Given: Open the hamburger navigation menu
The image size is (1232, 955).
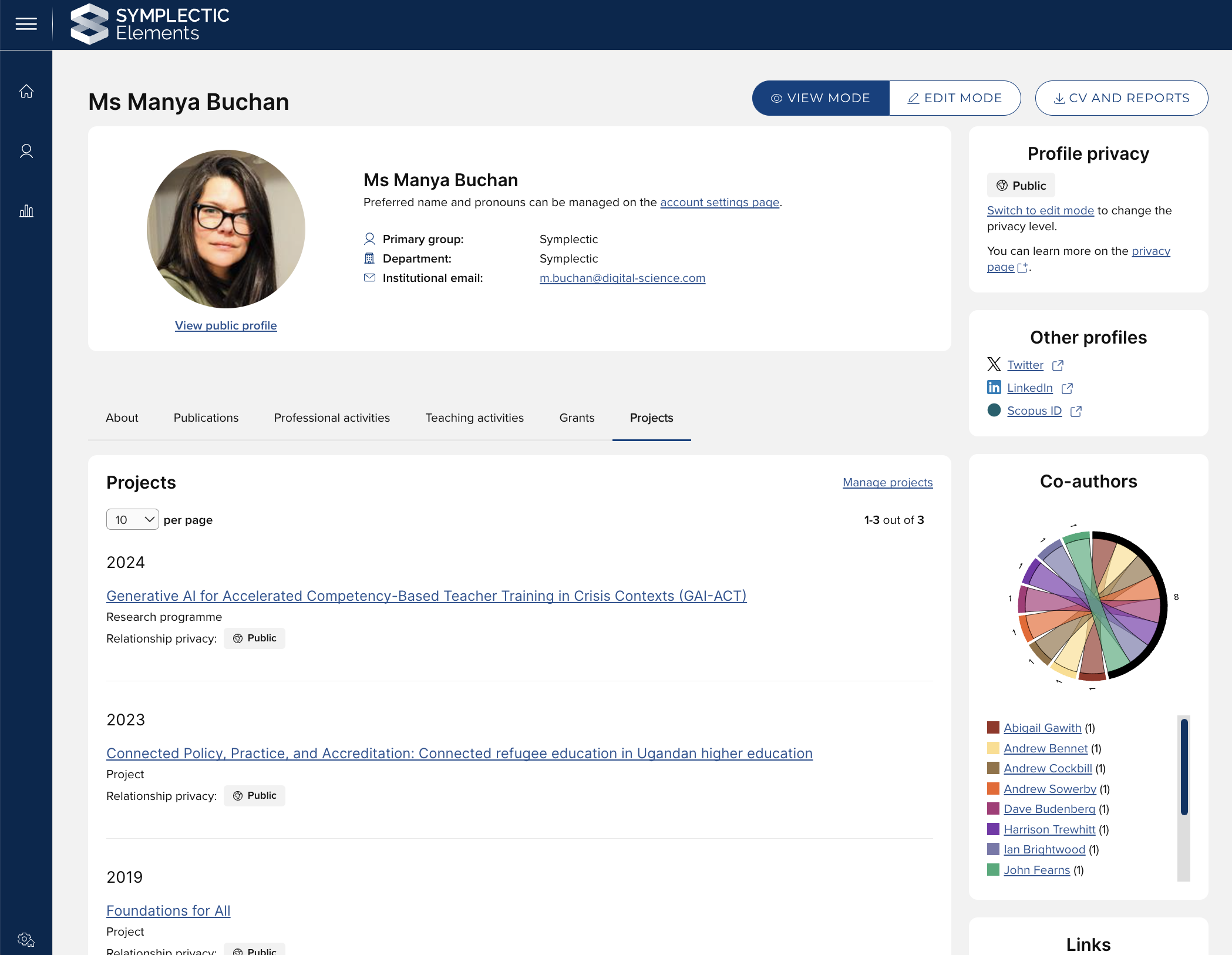Looking at the screenshot, I should pos(26,24).
